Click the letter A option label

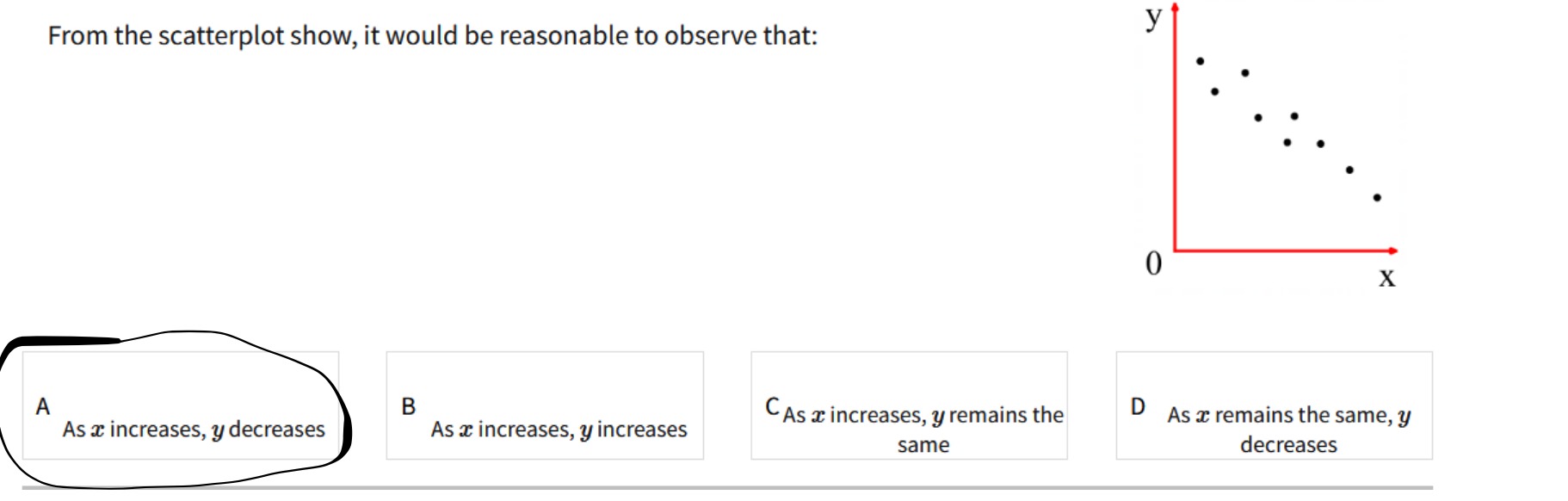[43, 406]
